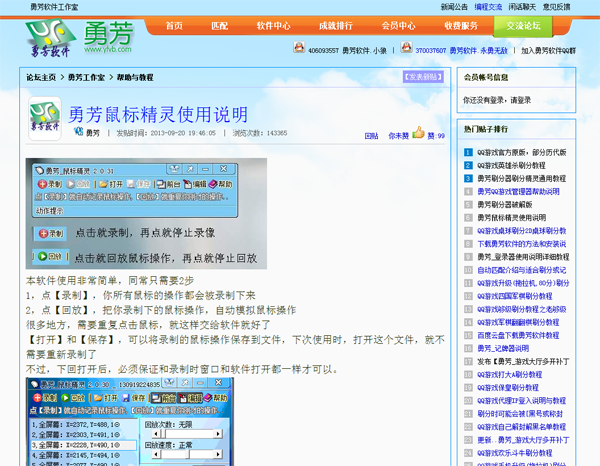Click the author icon beside 勇芳
Screen dimensions: 600x466
coord(78,132)
